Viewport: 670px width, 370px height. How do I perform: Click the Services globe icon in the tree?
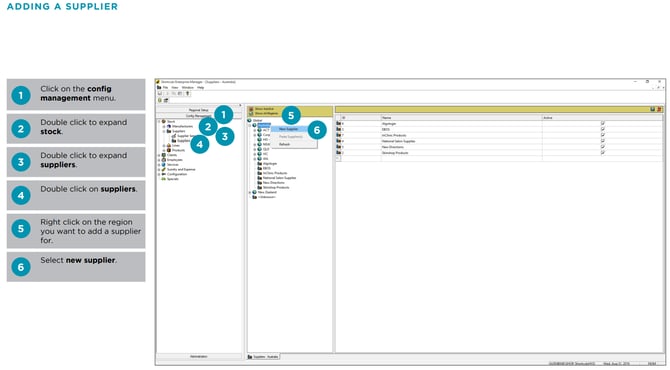[164, 164]
